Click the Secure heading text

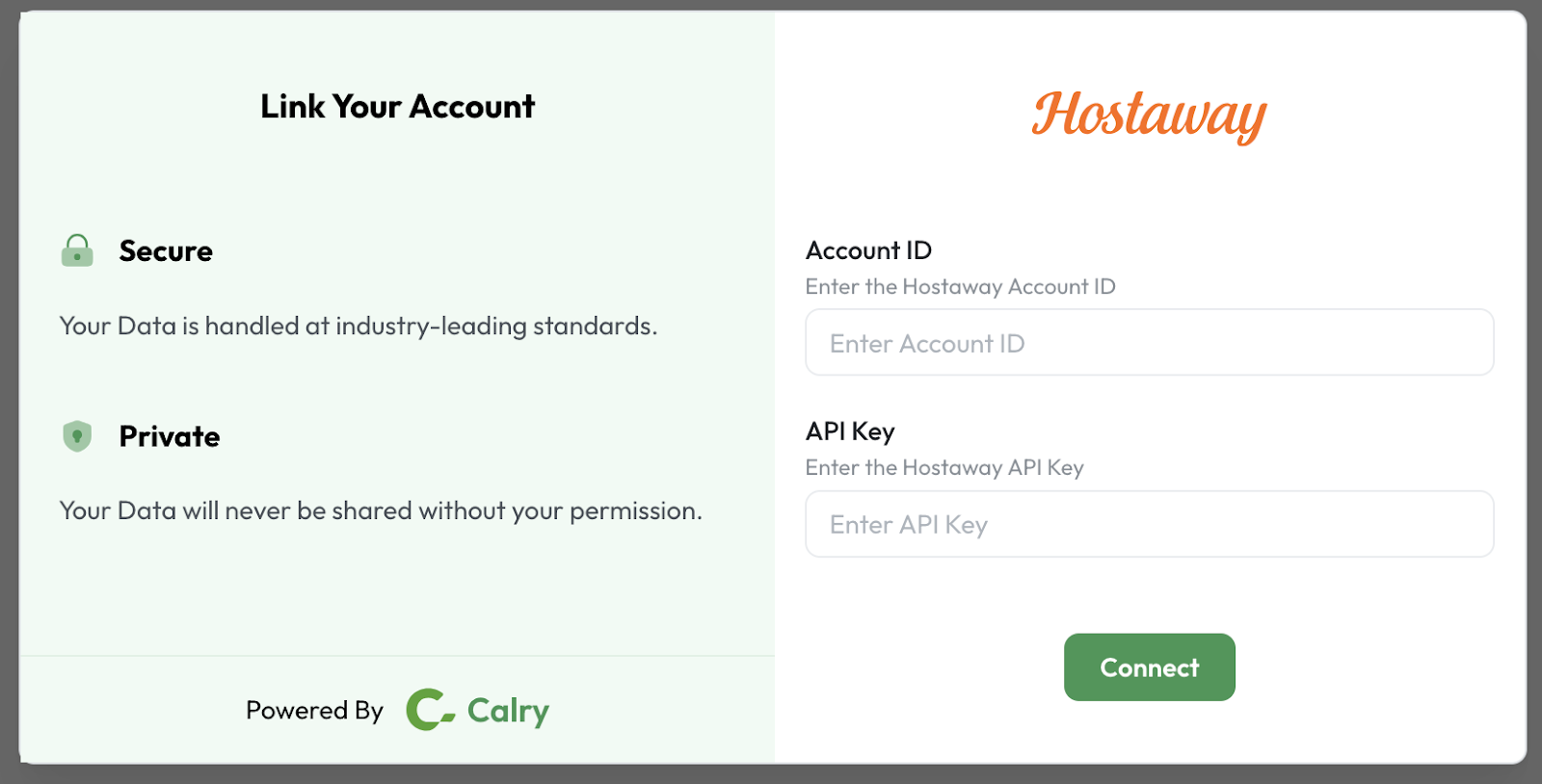[x=166, y=250]
